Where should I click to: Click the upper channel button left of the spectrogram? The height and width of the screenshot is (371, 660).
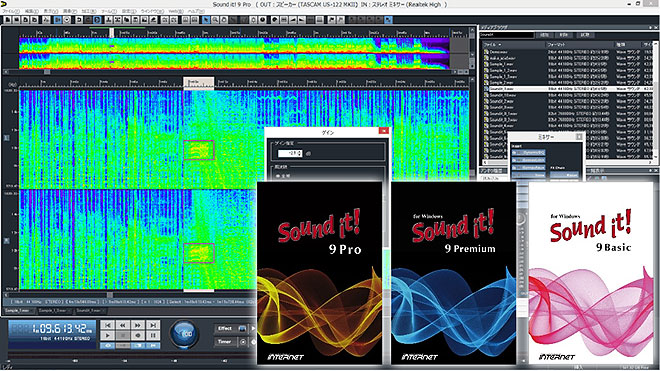tap(6, 138)
